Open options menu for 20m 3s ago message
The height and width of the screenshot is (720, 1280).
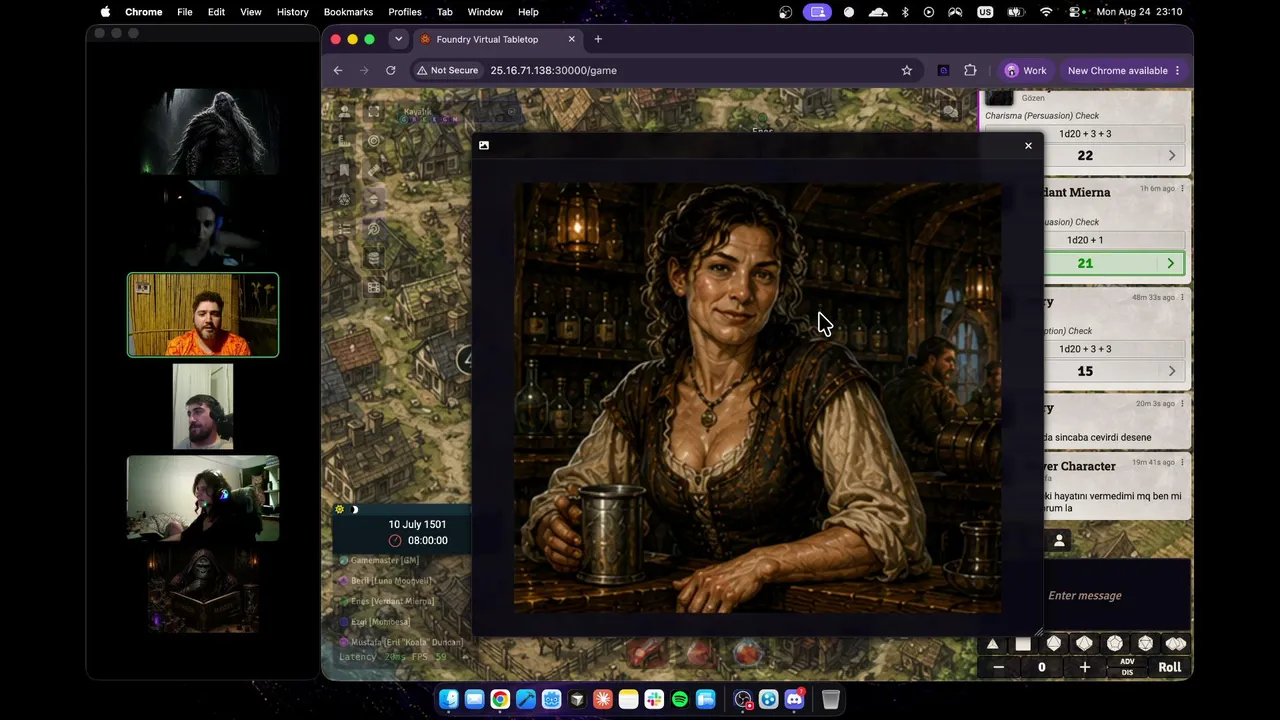click(x=1182, y=404)
